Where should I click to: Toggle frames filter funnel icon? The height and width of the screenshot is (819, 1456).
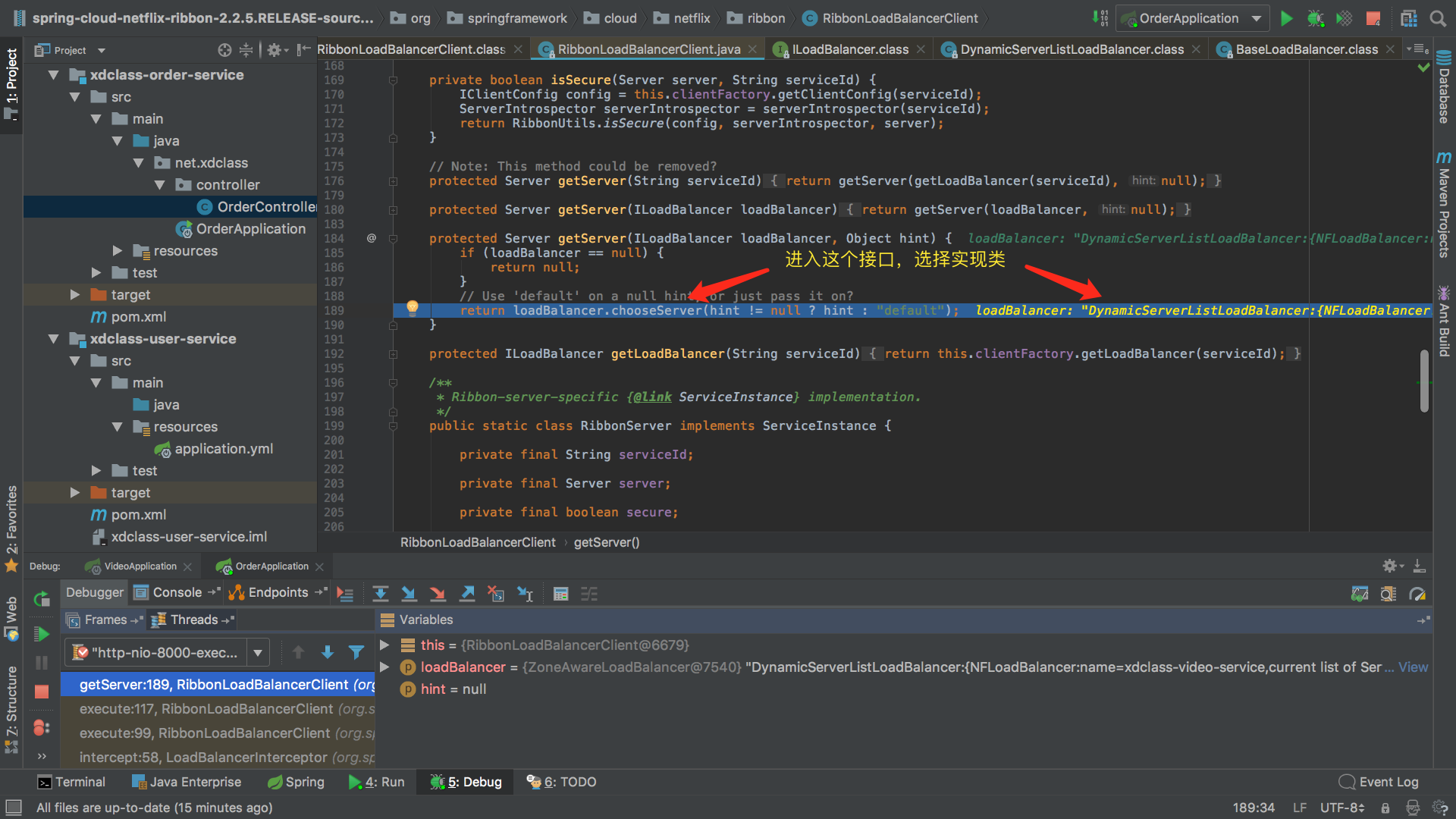point(356,652)
